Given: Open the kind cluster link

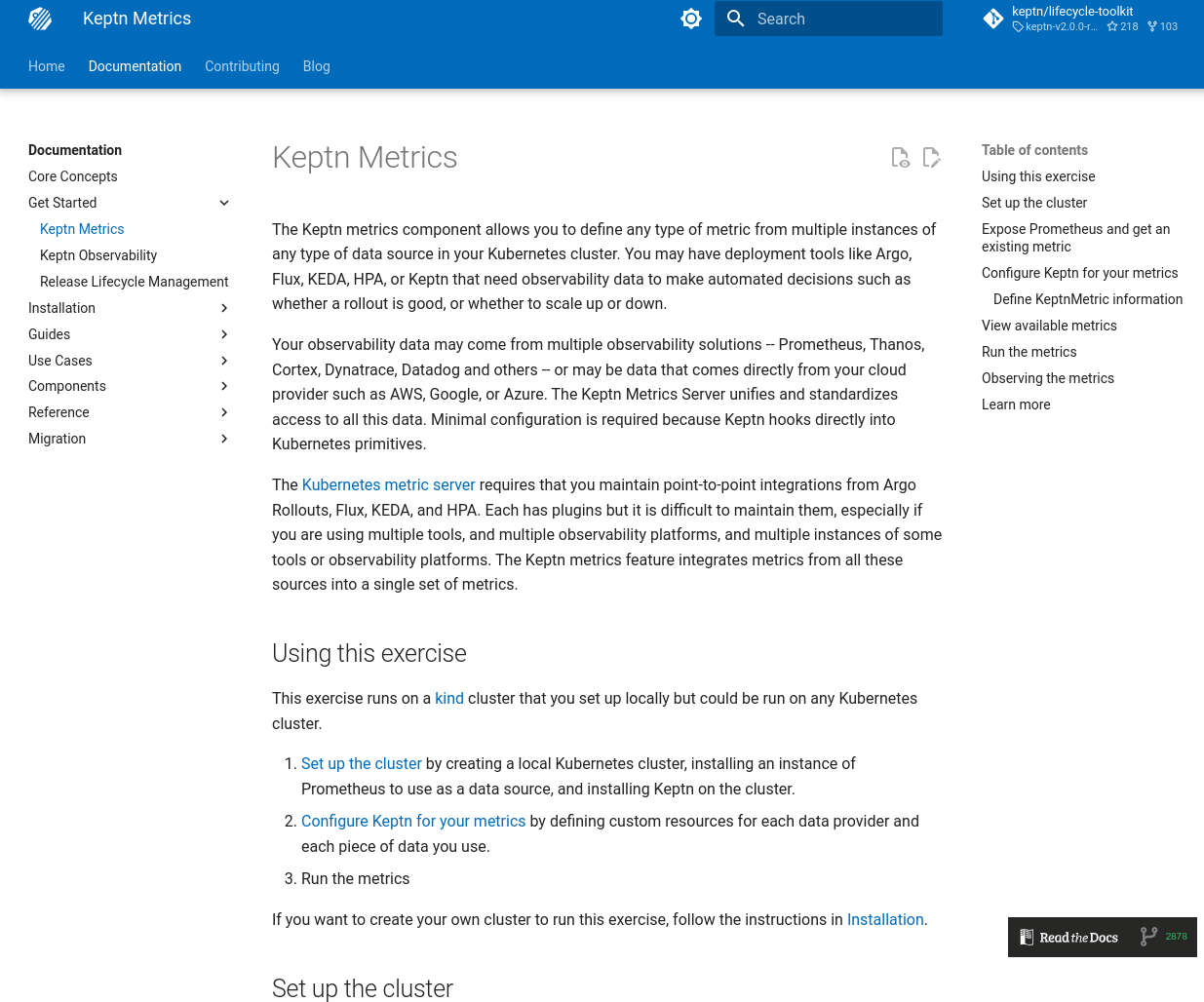Looking at the screenshot, I should [x=449, y=698].
